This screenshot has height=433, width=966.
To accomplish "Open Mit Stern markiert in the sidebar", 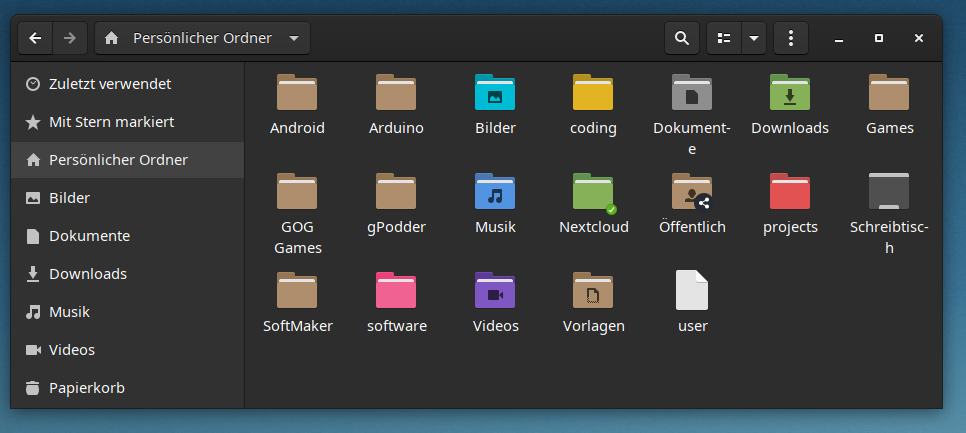I will 128,122.
